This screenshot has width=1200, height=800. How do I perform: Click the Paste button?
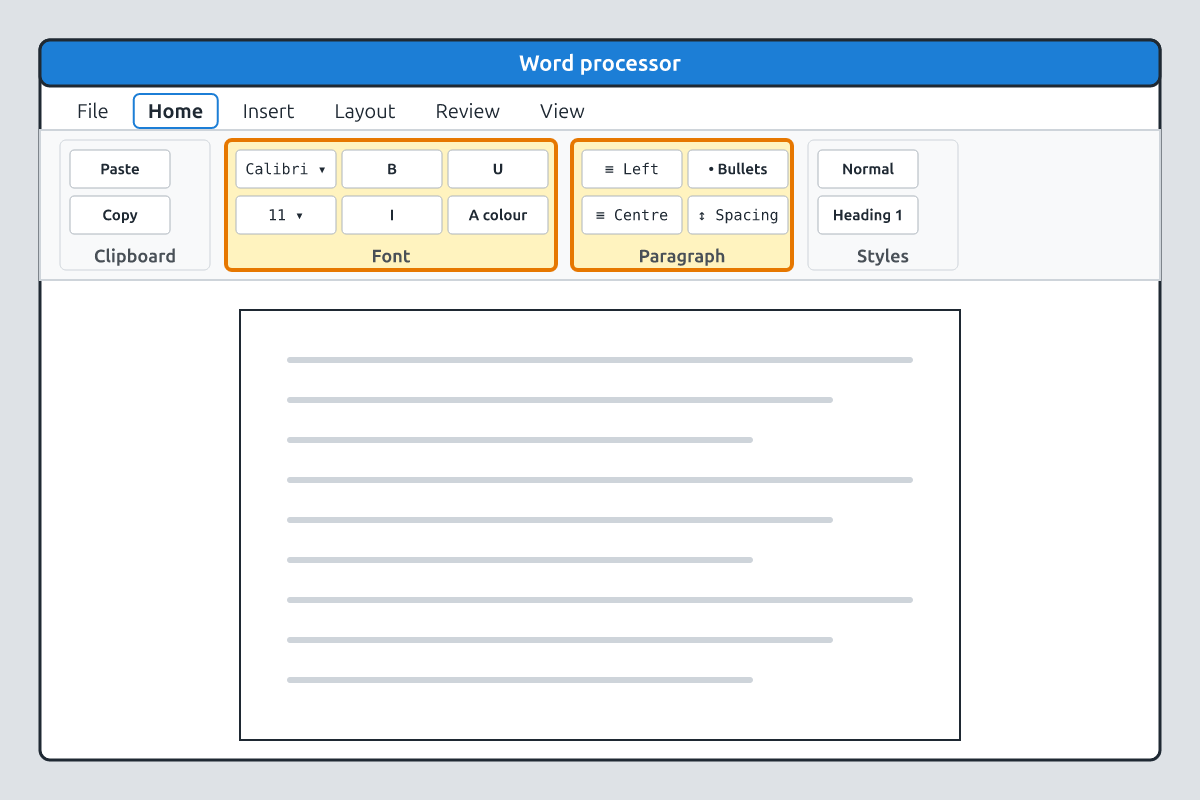point(120,169)
